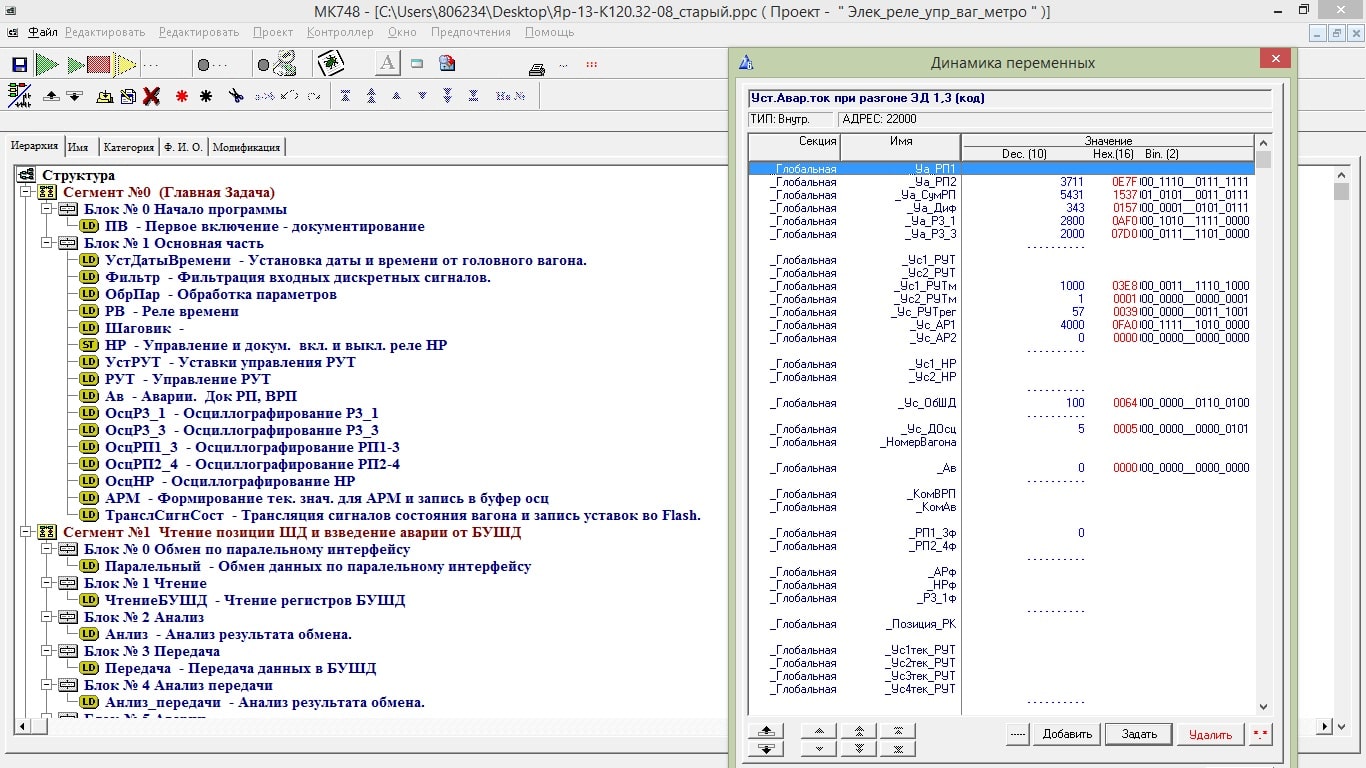Switch to the Модификация tab
This screenshot has width=1366, height=768.
pyautogui.click(x=246, y=147)
